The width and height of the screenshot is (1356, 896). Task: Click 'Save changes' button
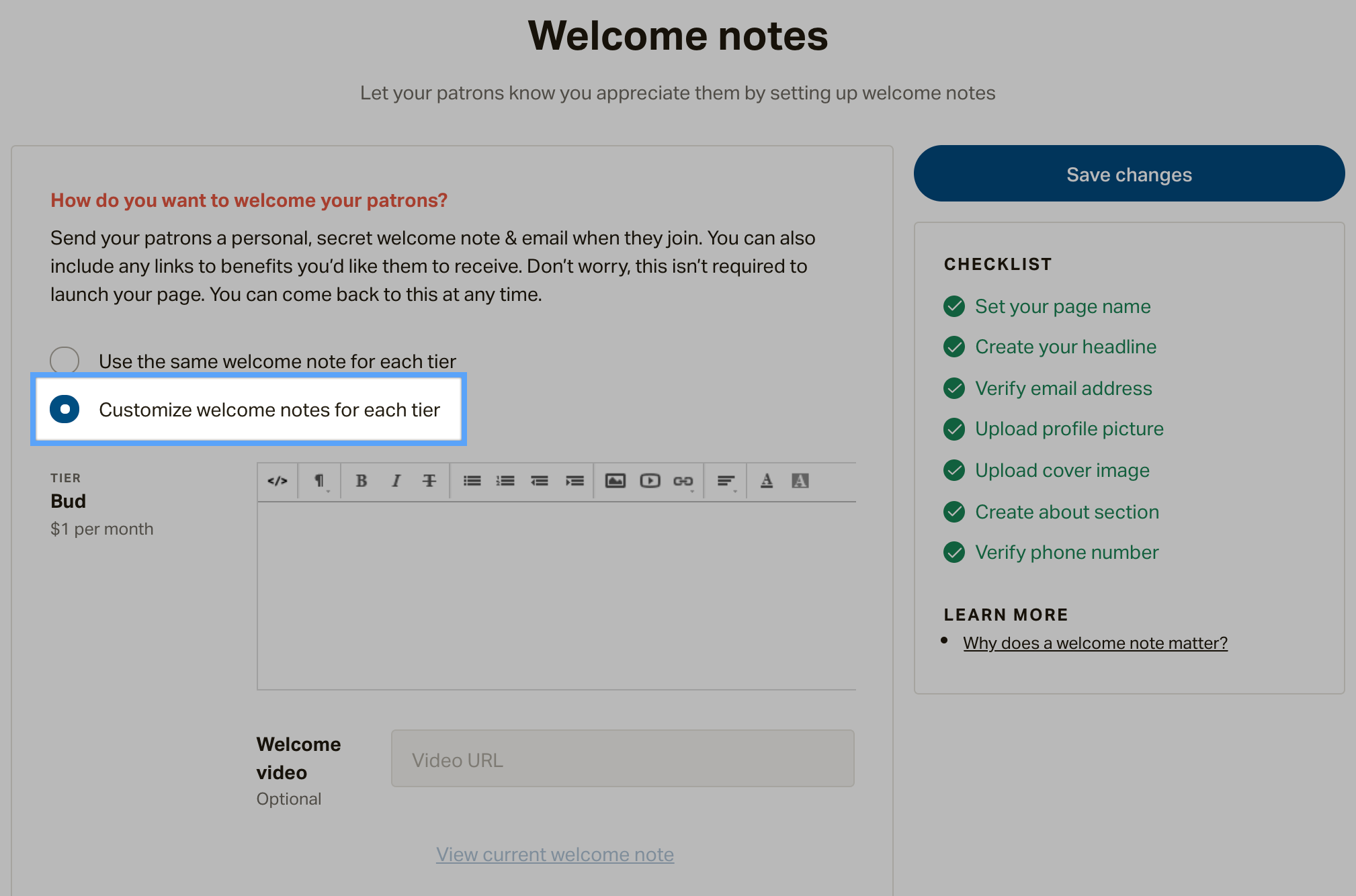(x=1129, y=173)
